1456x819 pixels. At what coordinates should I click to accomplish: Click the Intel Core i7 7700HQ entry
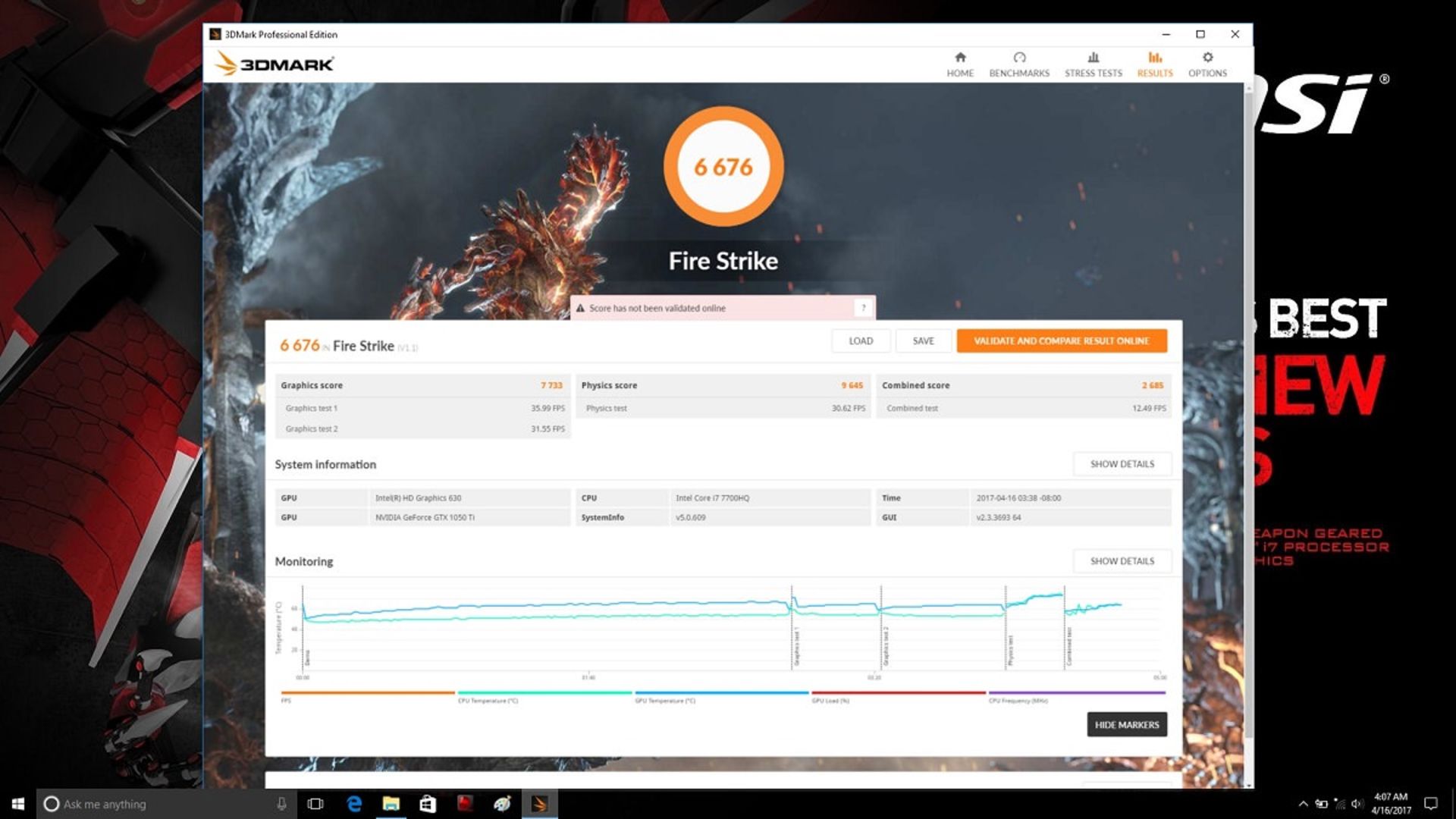pos(712,498)
